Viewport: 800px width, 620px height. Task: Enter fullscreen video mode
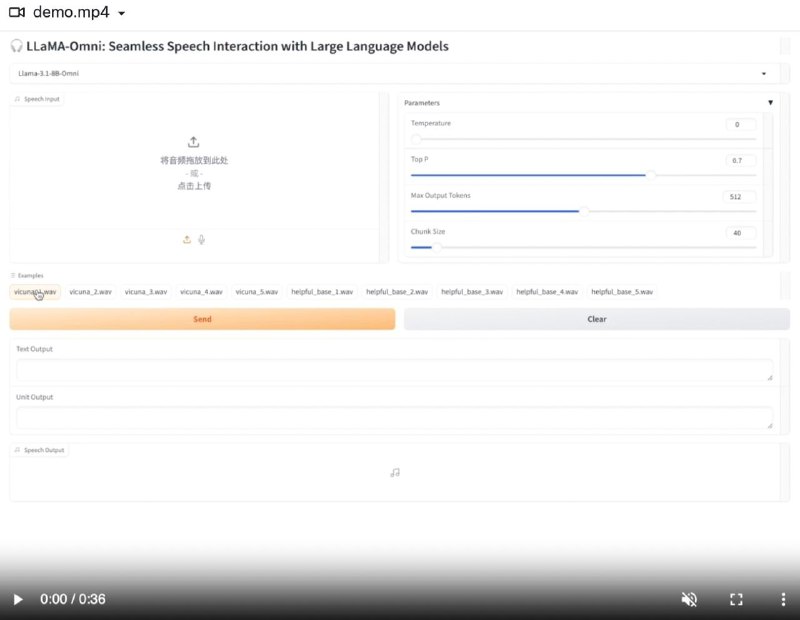point(736,599)
